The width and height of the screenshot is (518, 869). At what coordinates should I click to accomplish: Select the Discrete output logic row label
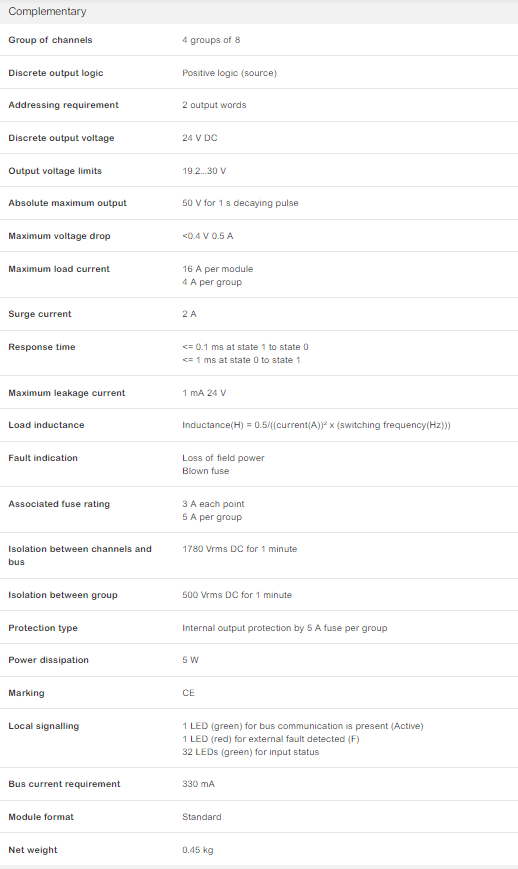56,73
